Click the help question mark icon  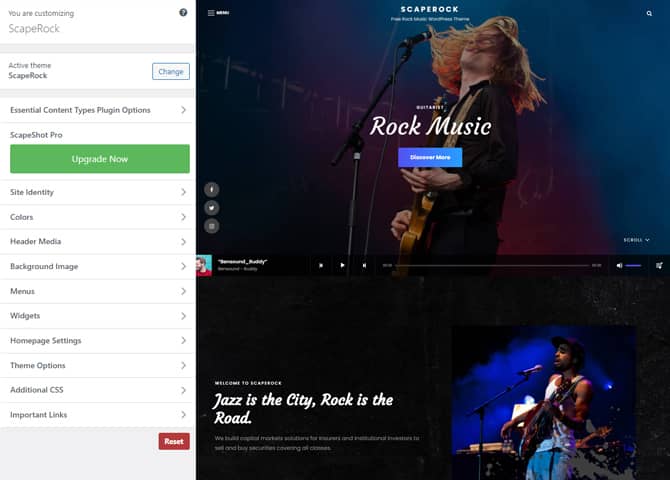point(183,13)
